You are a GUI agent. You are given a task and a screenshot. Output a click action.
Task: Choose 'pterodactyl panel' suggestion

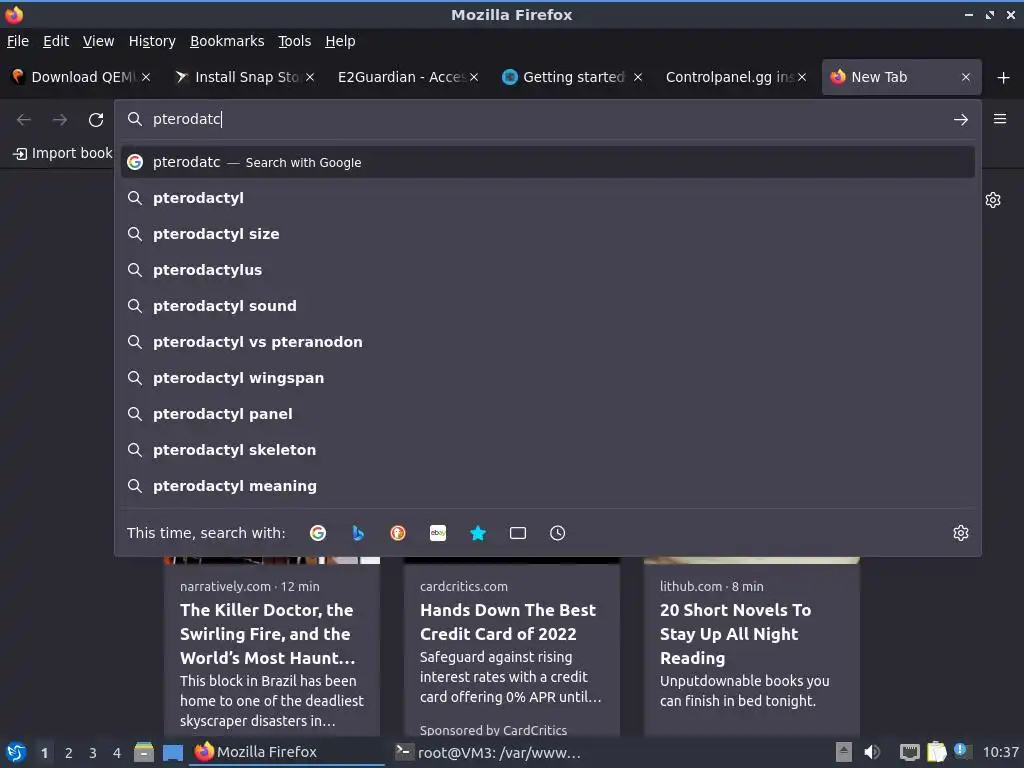tap(548, 413)
